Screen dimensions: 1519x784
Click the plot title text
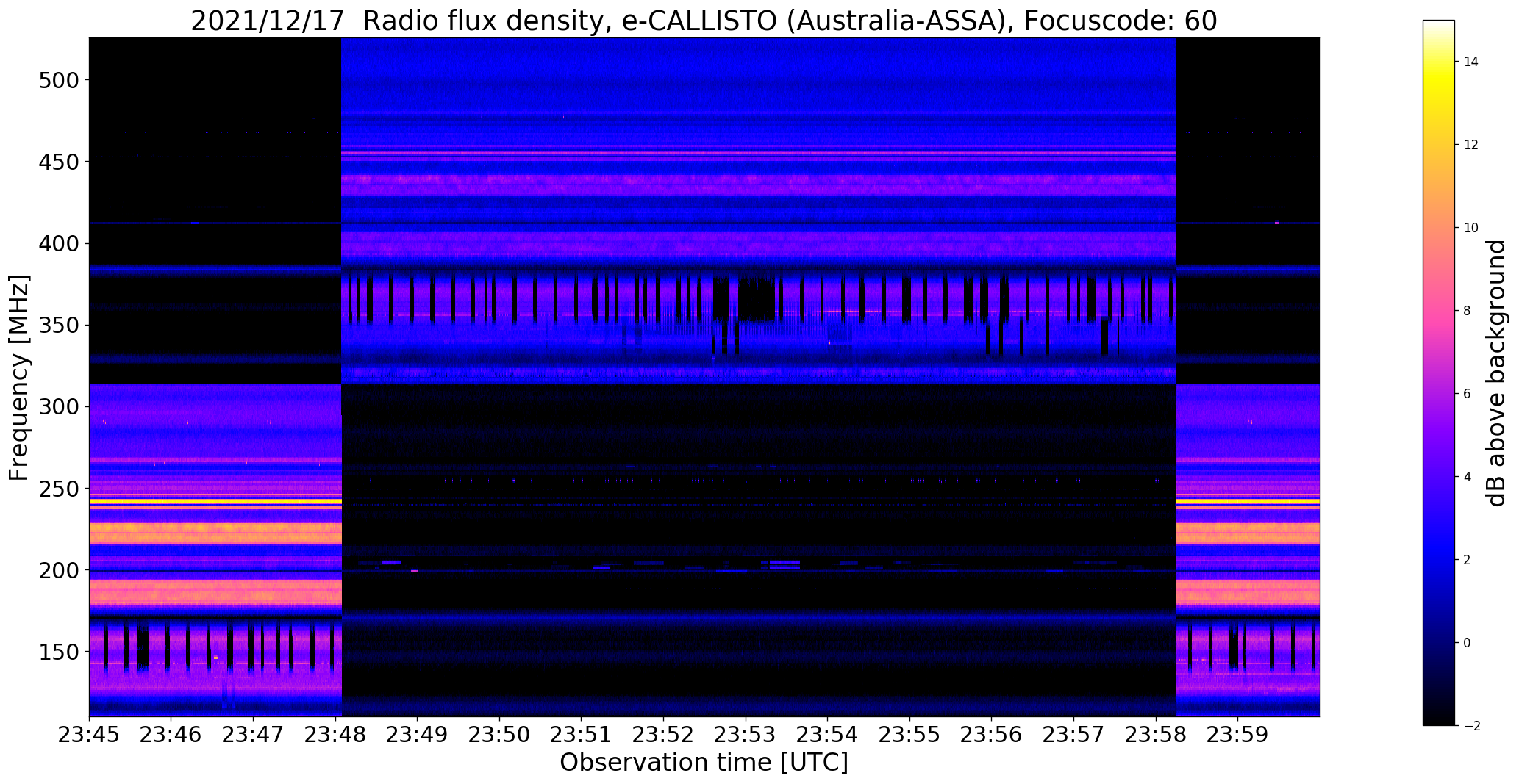click(x=704, y=21)
